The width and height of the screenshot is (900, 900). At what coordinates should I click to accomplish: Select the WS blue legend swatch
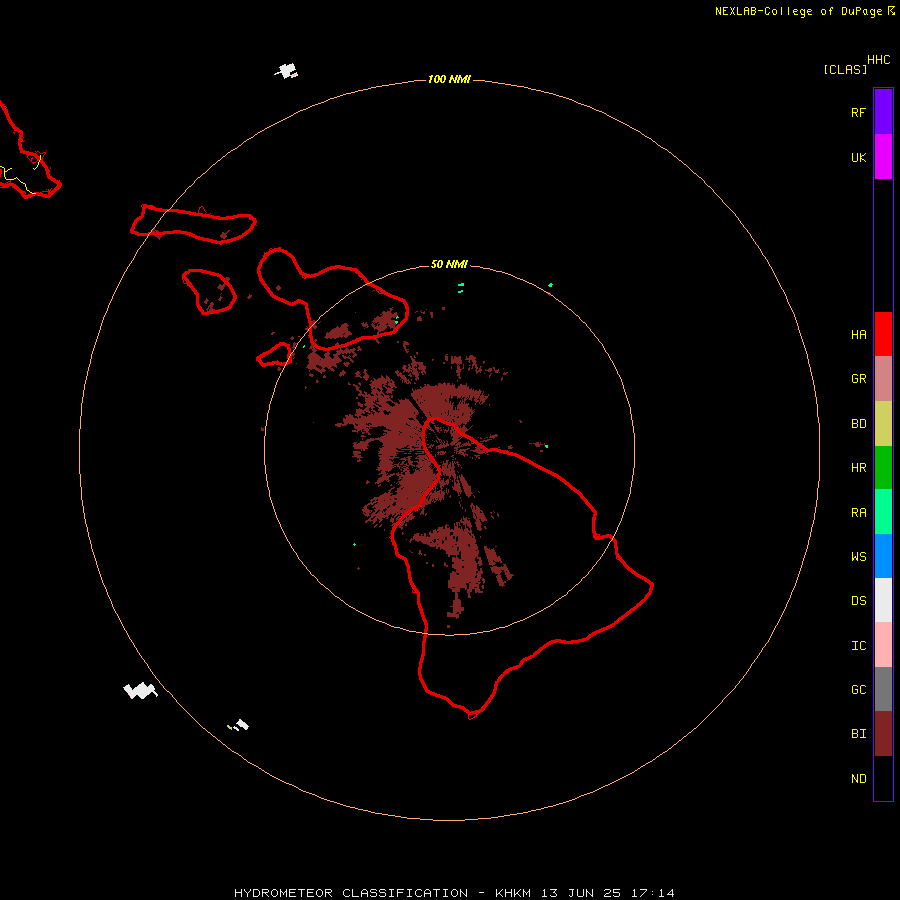click(x=883, y=556)
